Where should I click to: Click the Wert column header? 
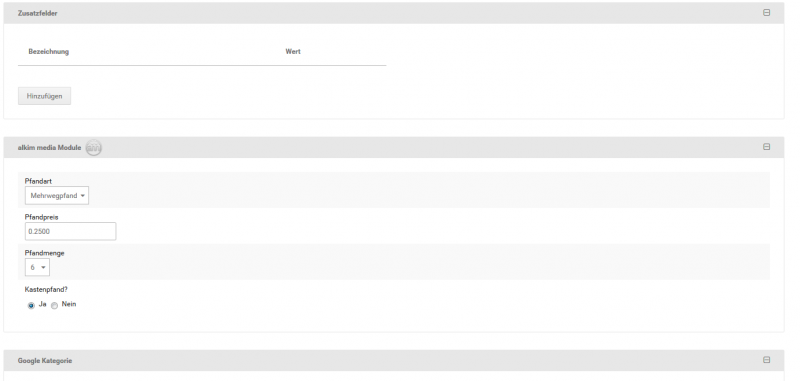pyautogui.click(x=293, y=52)
